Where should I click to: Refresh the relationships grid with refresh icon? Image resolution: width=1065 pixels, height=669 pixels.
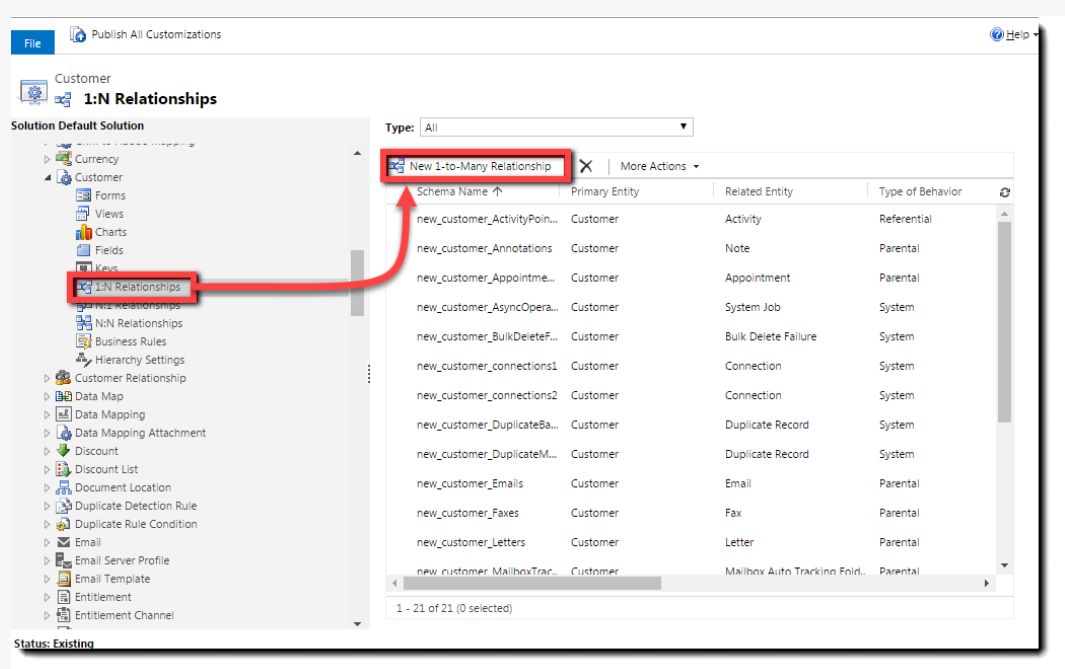1005,192
